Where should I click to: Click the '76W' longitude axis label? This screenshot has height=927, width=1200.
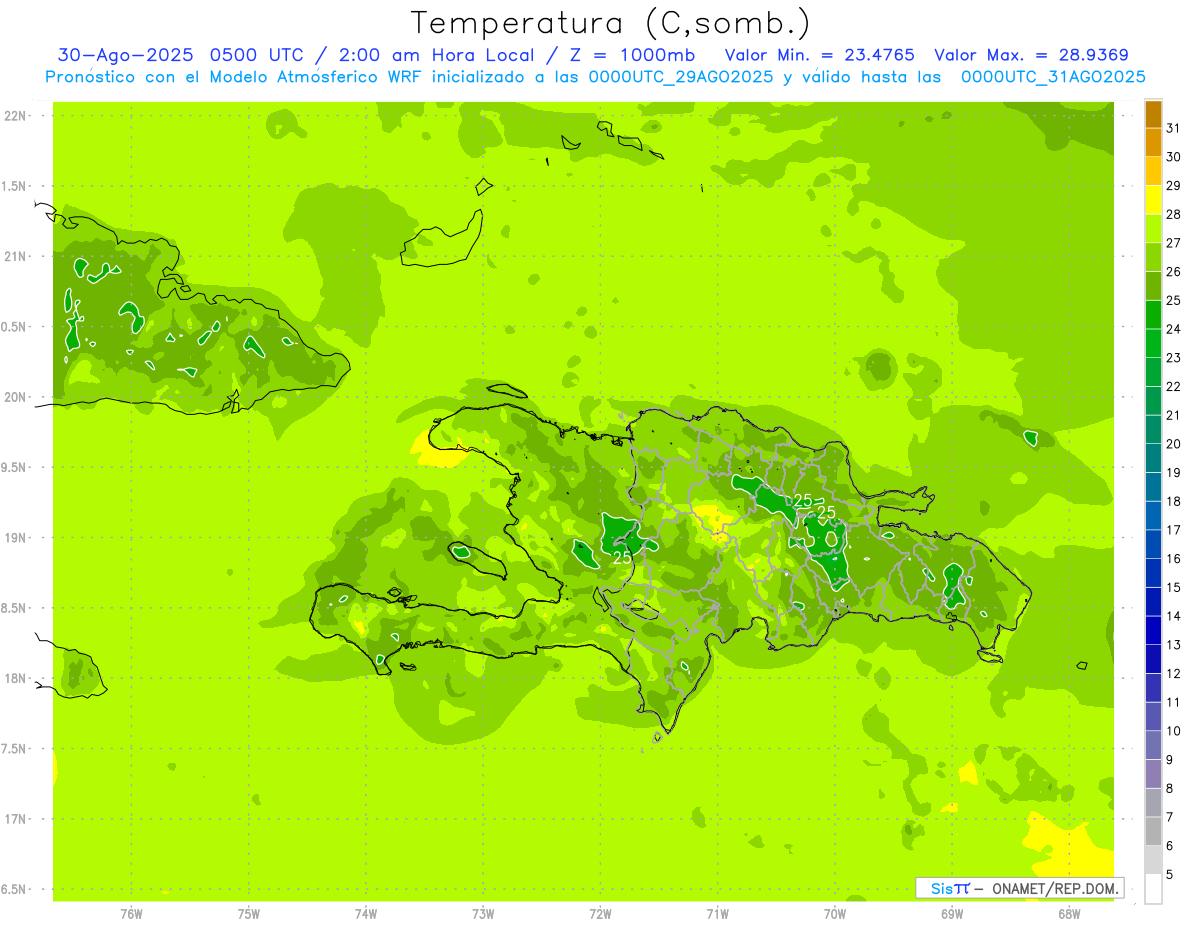click(131, 914)
